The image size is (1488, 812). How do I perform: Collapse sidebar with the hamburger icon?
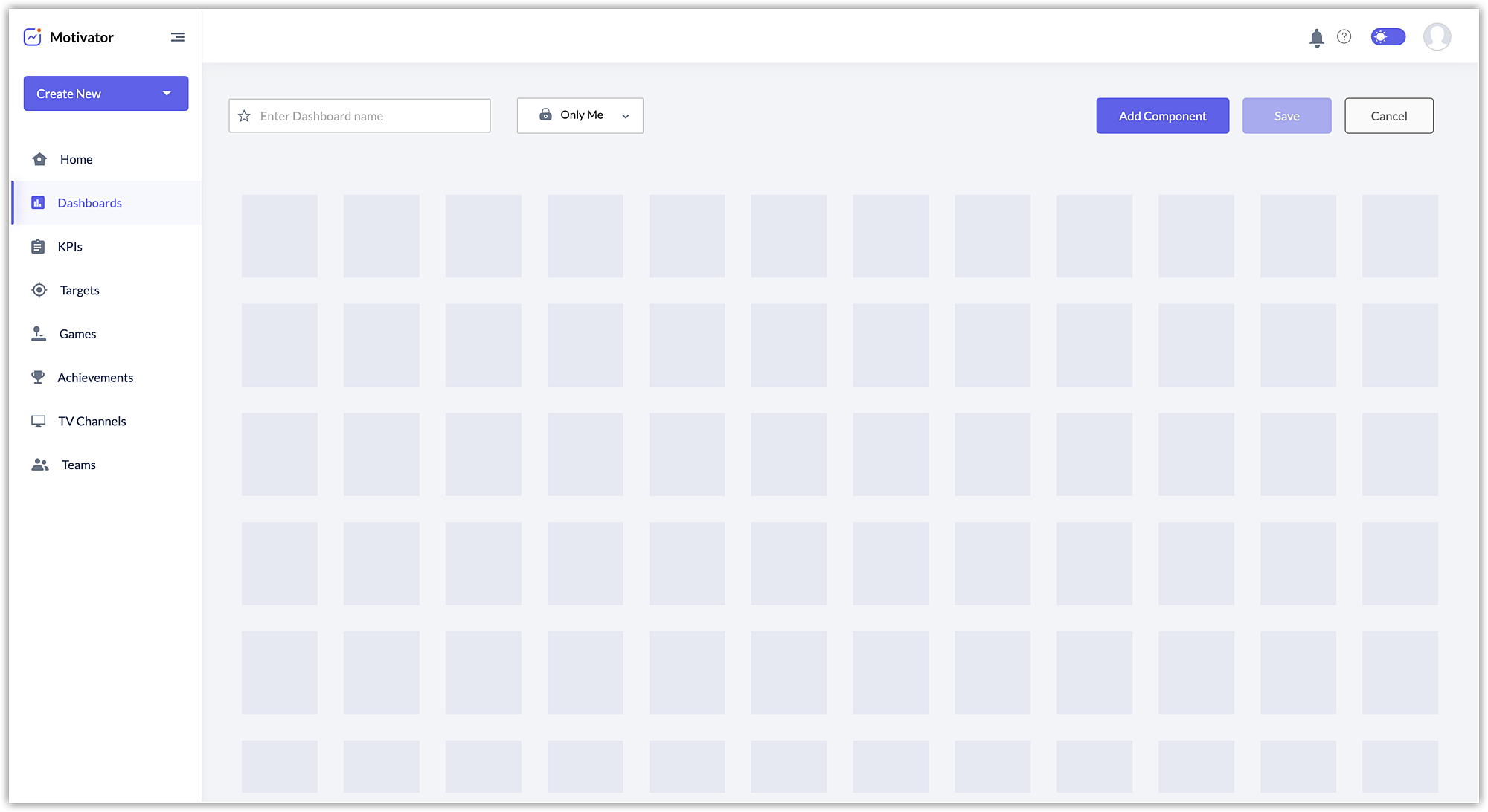point(177,37)
